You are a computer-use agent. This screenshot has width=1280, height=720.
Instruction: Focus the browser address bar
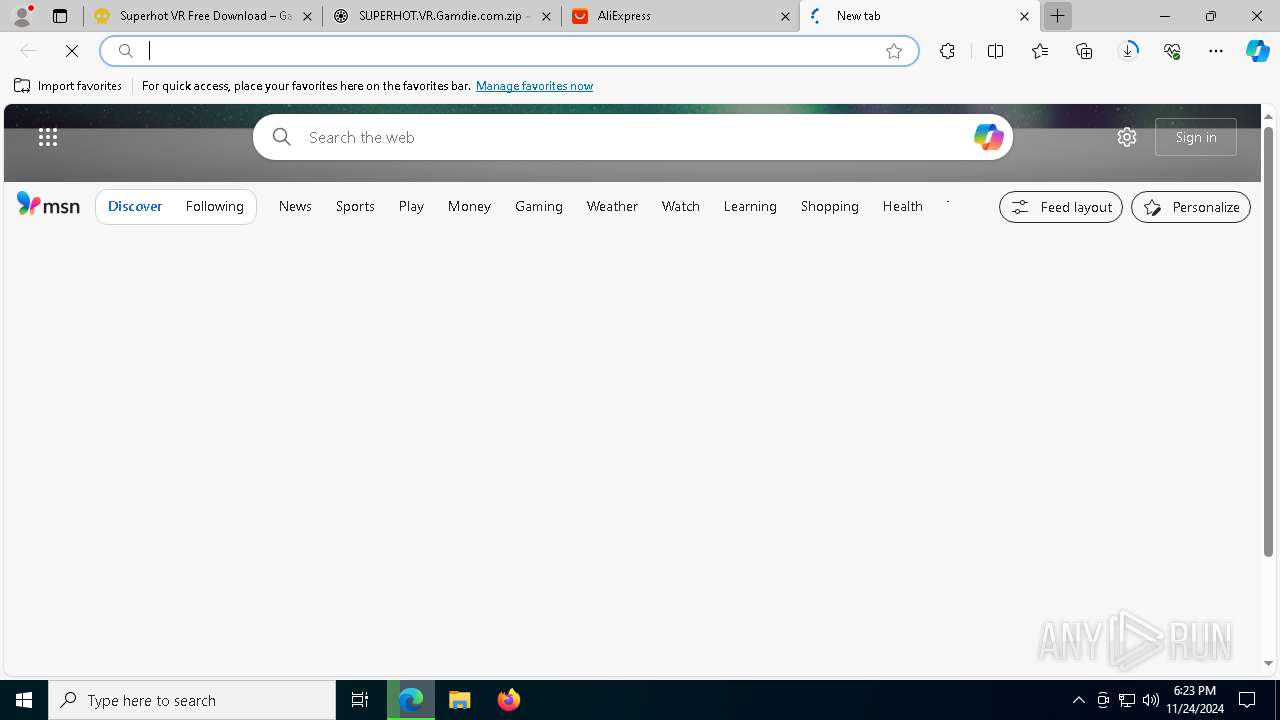click(509, 51)
